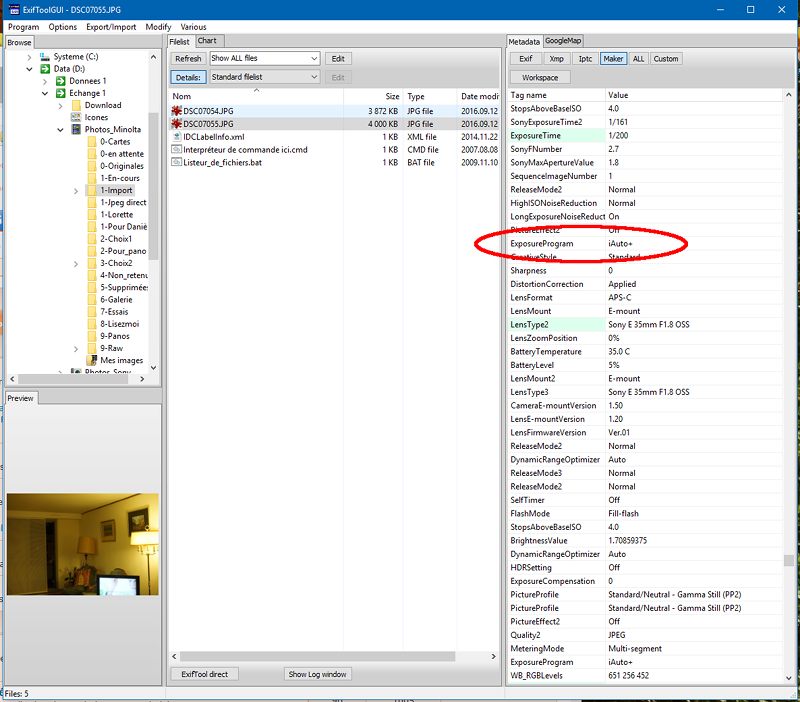The image size is (800, 702).
Task: Open the Modify menu
Action: coord(158,27)
